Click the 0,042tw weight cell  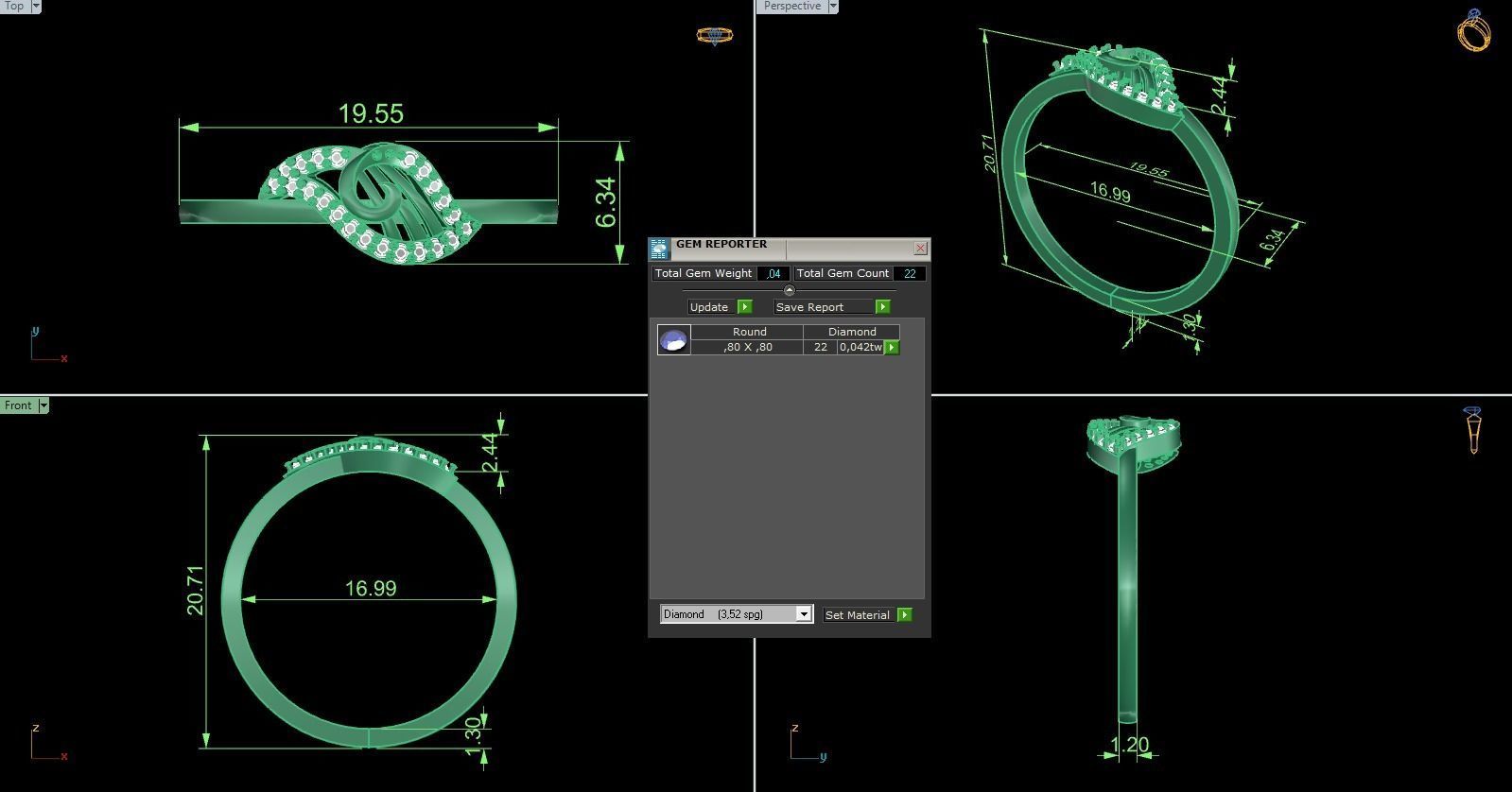860,348
